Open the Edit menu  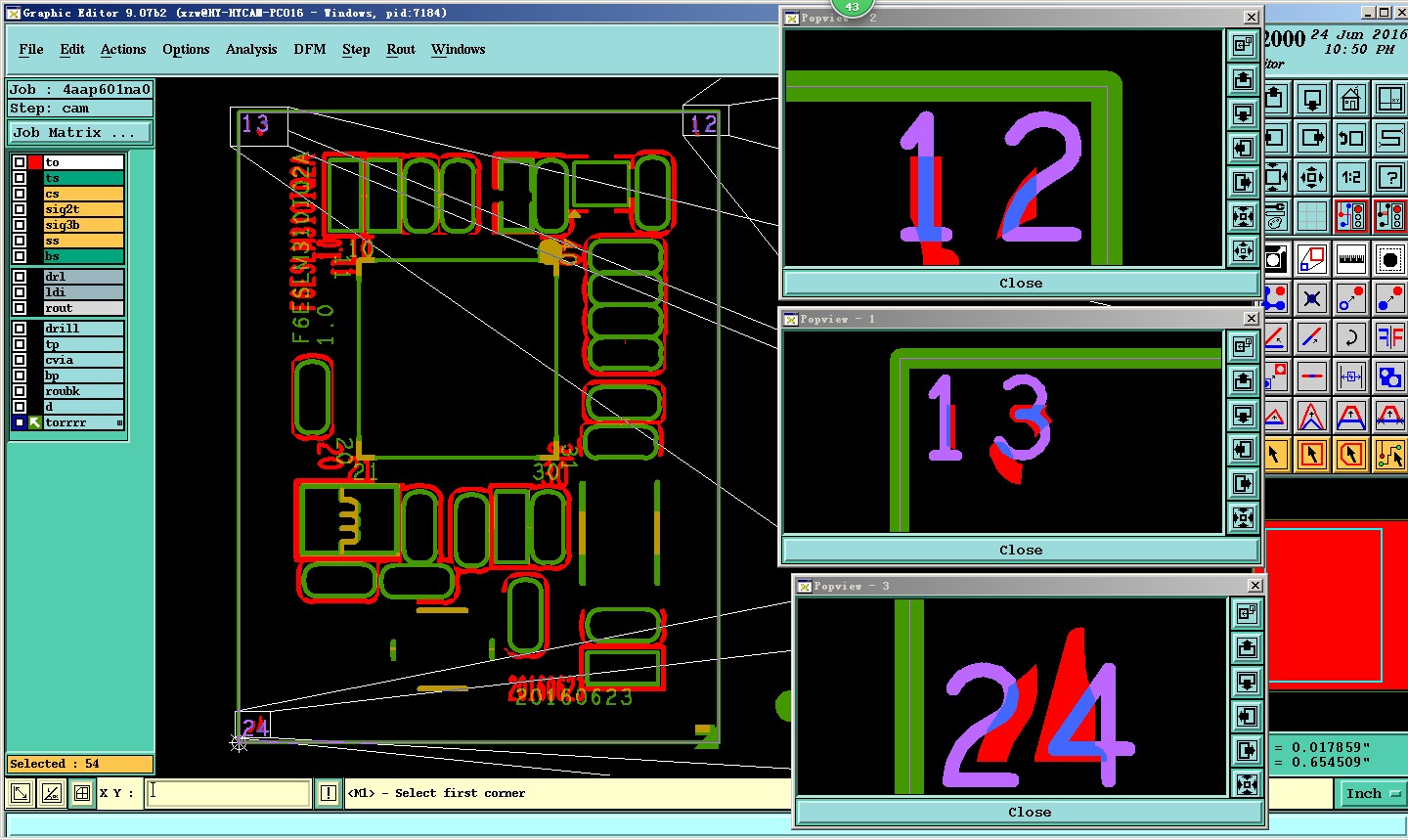(x=72, y=49)
